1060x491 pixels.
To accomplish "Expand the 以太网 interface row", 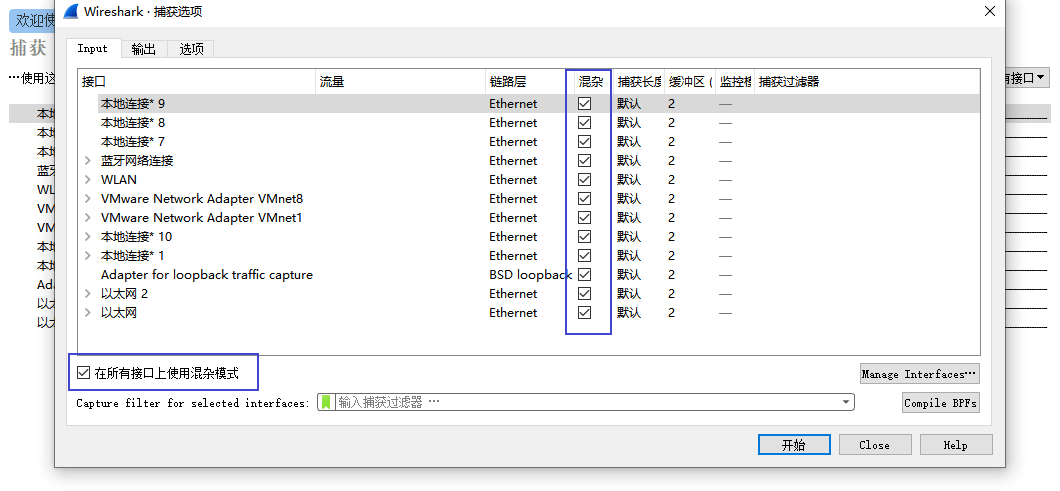I will point(88,312).
